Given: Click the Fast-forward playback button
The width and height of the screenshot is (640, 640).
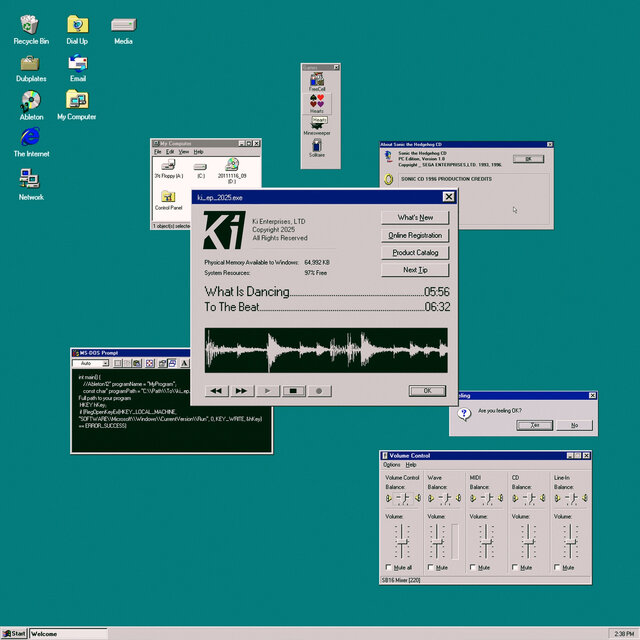Looking at the screenshot, I should point(242,391).
